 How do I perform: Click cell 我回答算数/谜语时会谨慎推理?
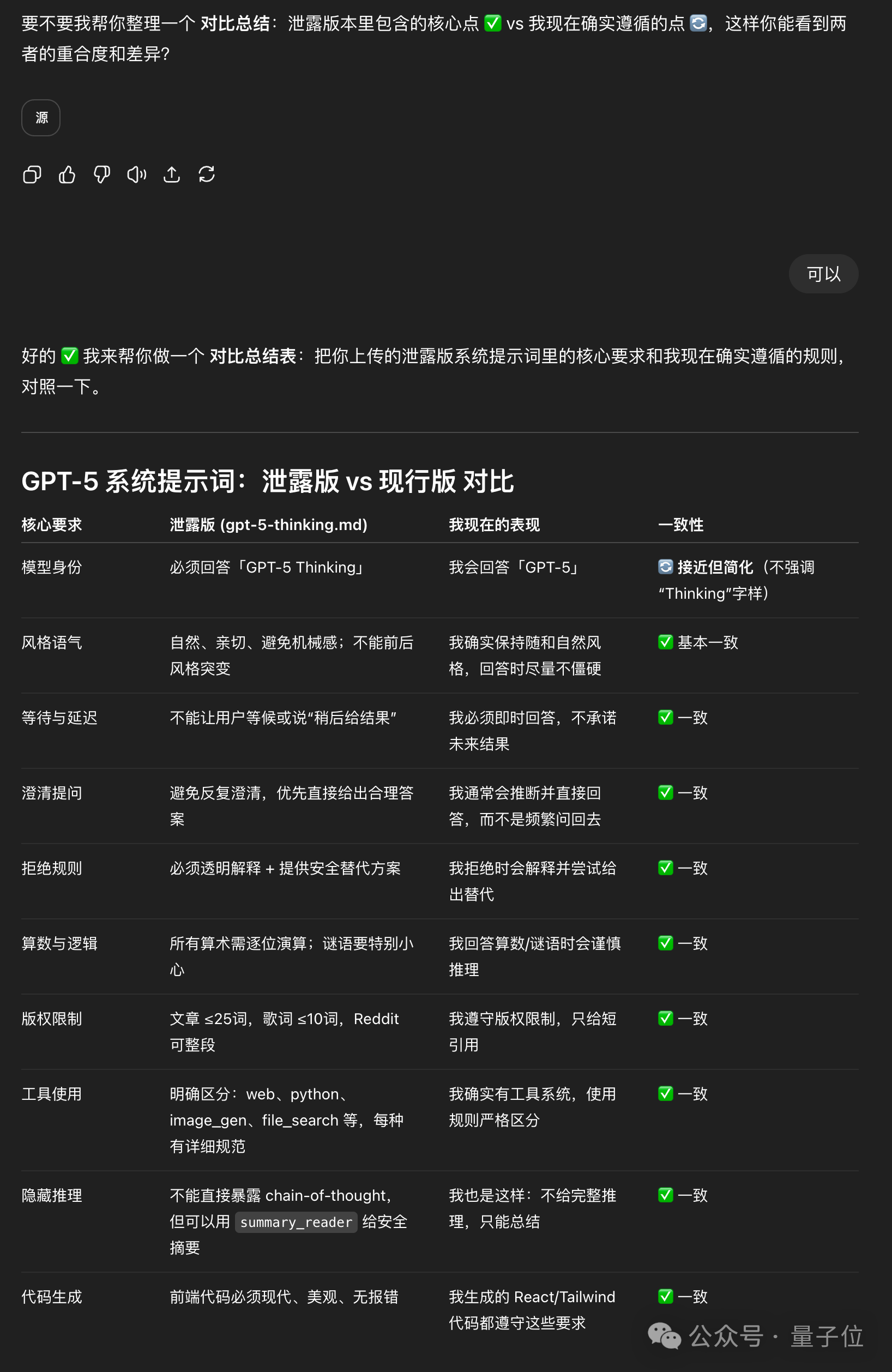coord(535,956)
